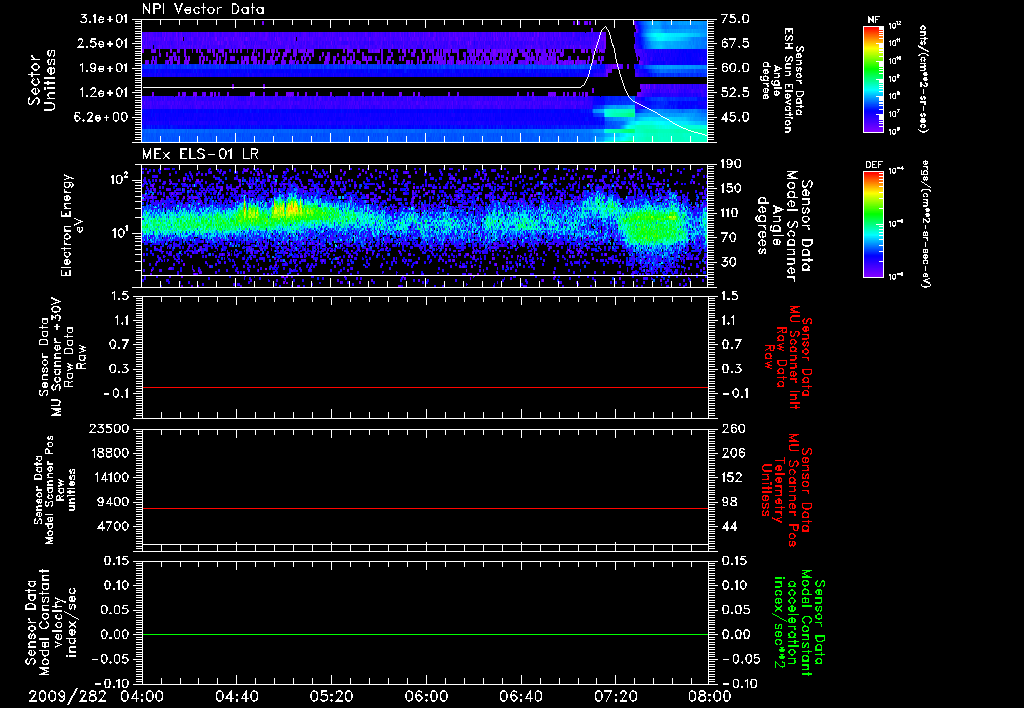Click the "ergs/(cm**2-sr-sec-eV)" units label

[925, 224]
